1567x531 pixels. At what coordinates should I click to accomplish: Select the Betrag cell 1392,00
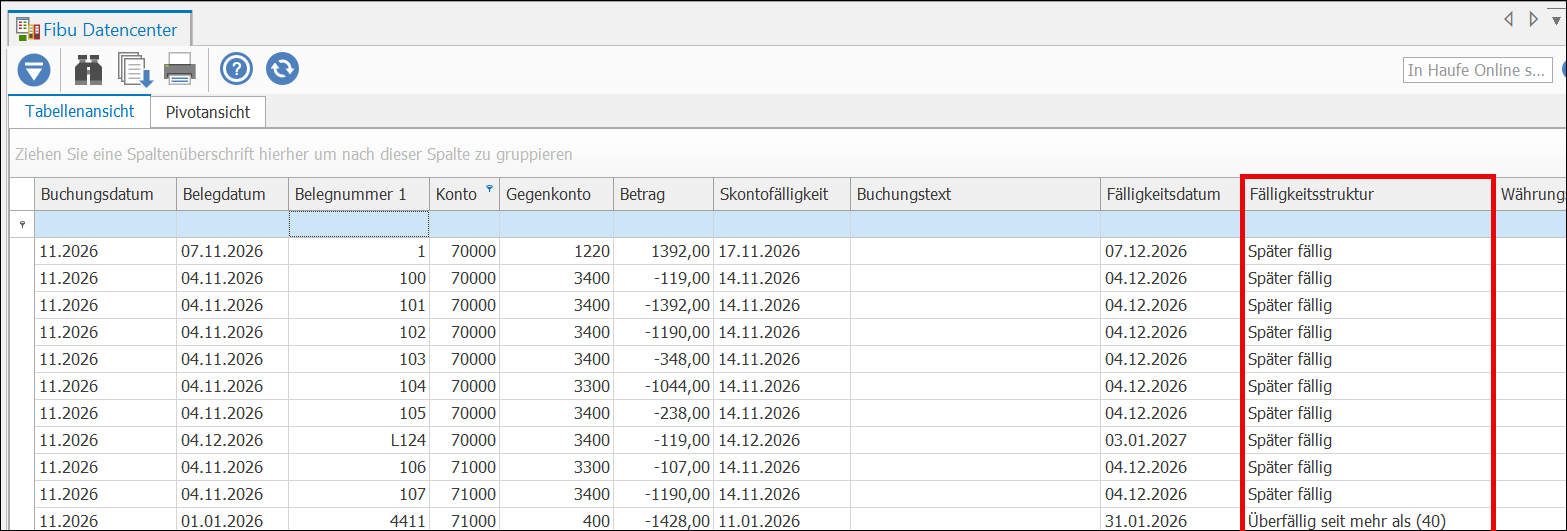point(663,251)
